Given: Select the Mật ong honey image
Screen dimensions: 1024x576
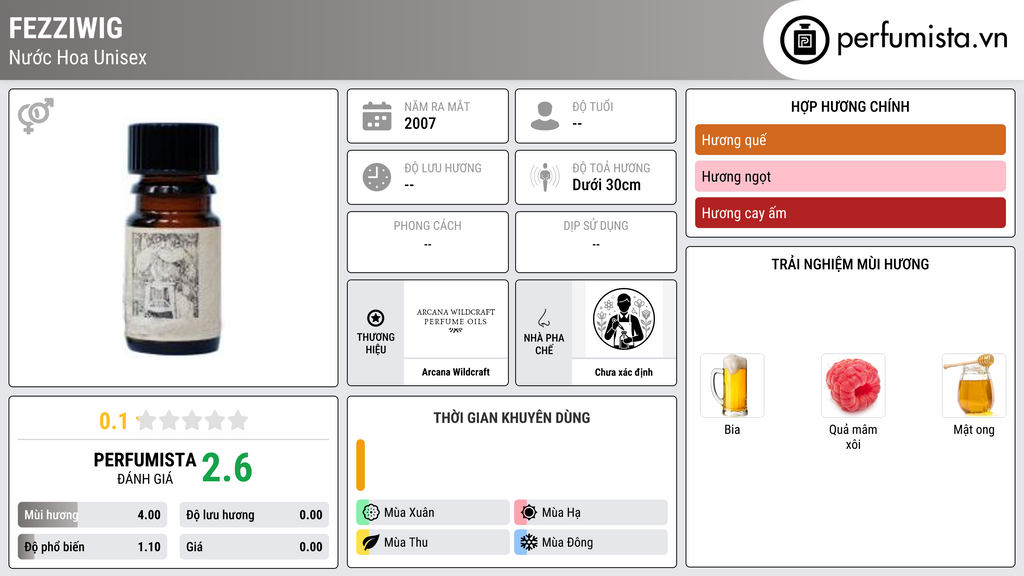Looking at the screenshot, I should [x=974, y=385].
